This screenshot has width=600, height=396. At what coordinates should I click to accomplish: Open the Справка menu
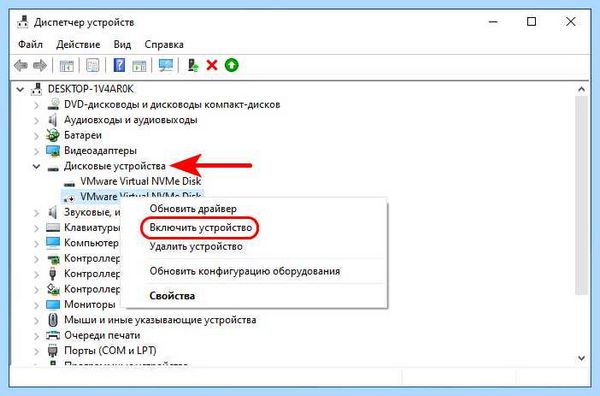(x=164, y=45)
